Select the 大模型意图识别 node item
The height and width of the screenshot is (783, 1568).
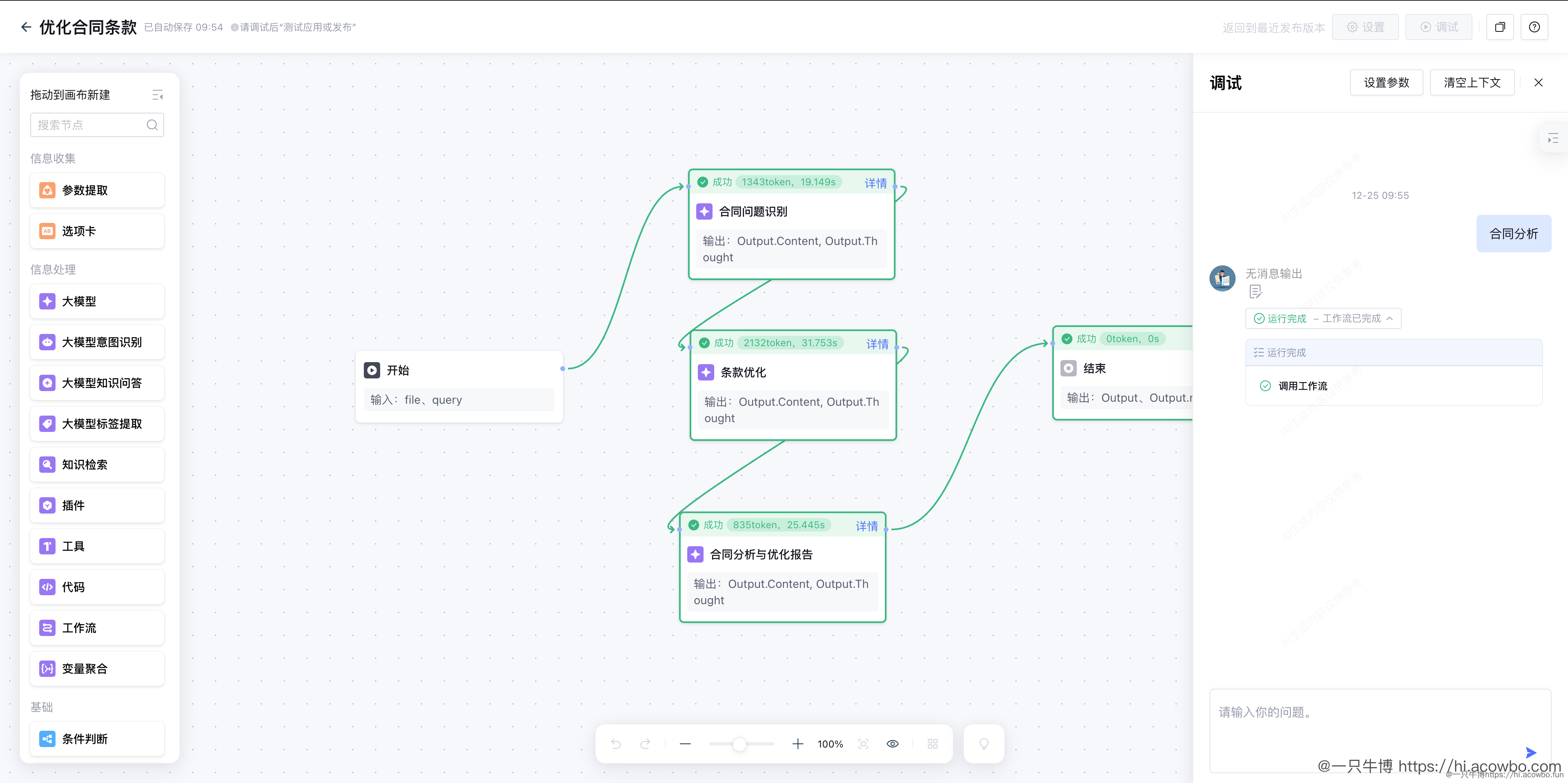[97, 342]
